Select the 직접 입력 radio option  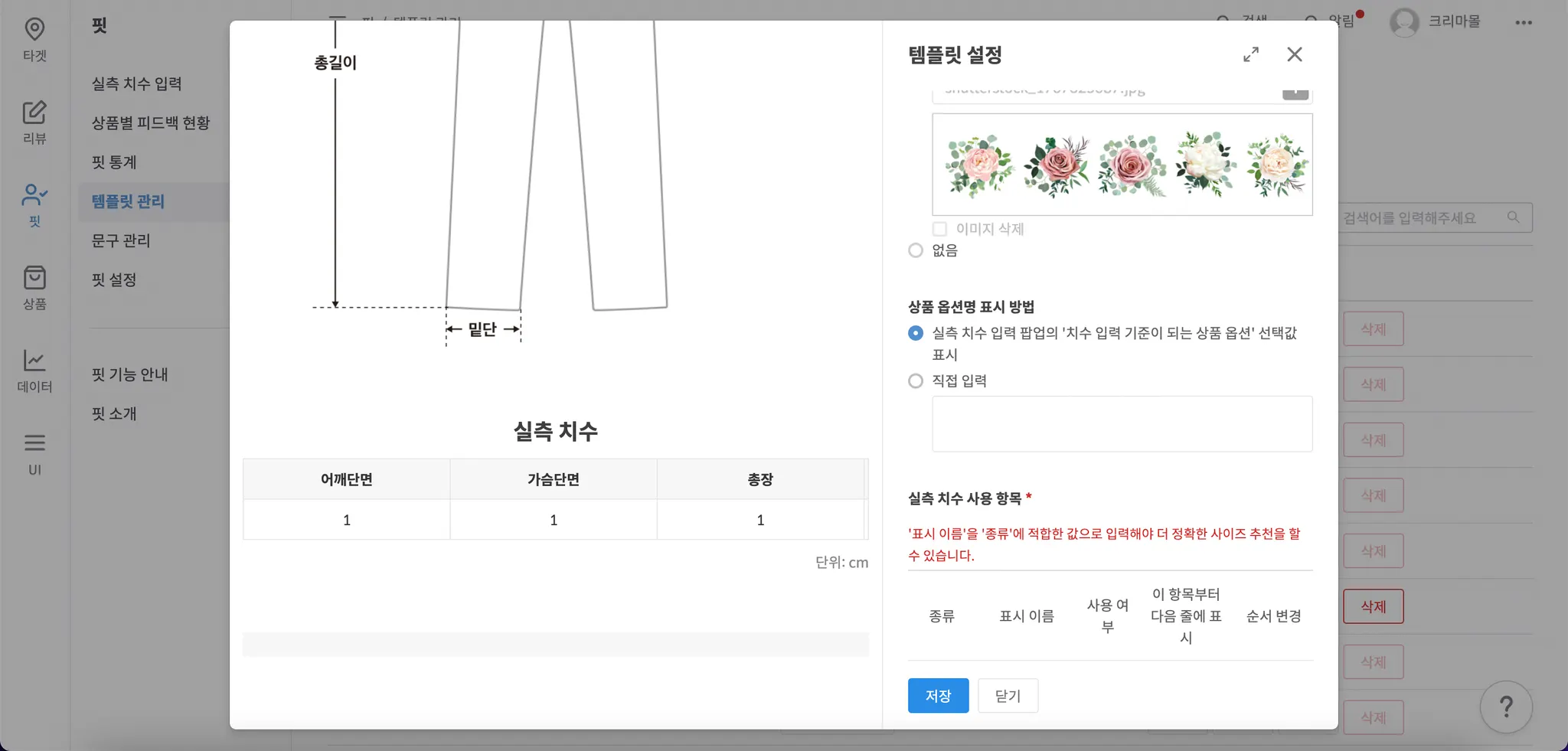916,380
